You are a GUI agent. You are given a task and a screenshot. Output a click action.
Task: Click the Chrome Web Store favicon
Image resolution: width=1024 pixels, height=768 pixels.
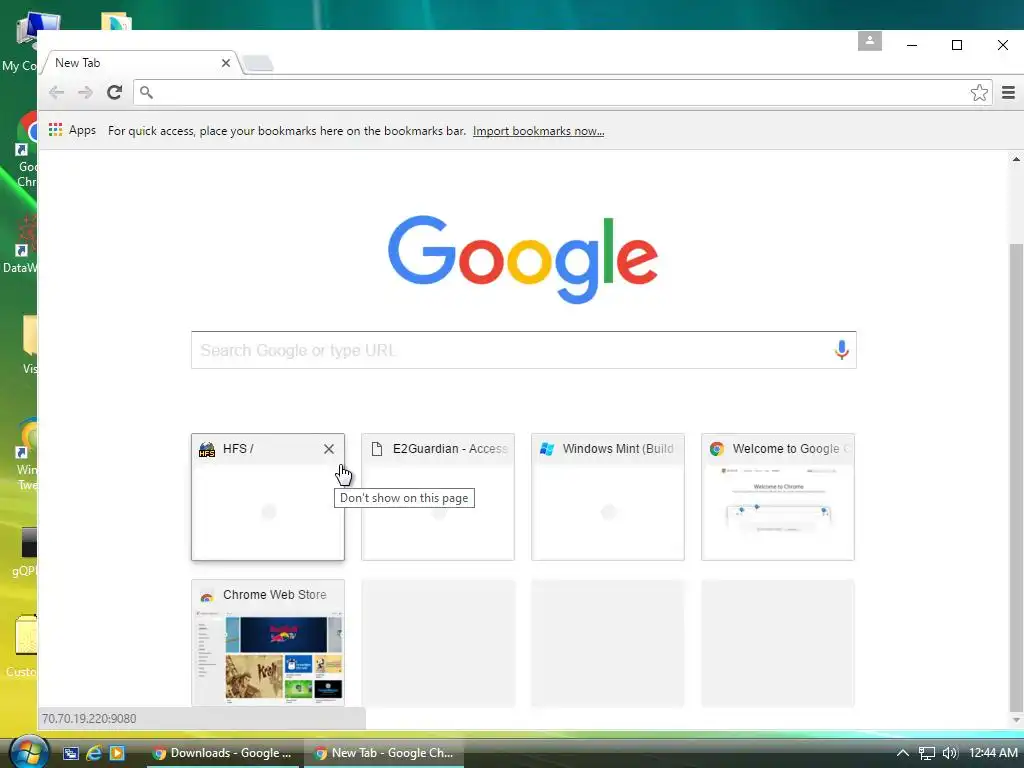coord(207,595)
